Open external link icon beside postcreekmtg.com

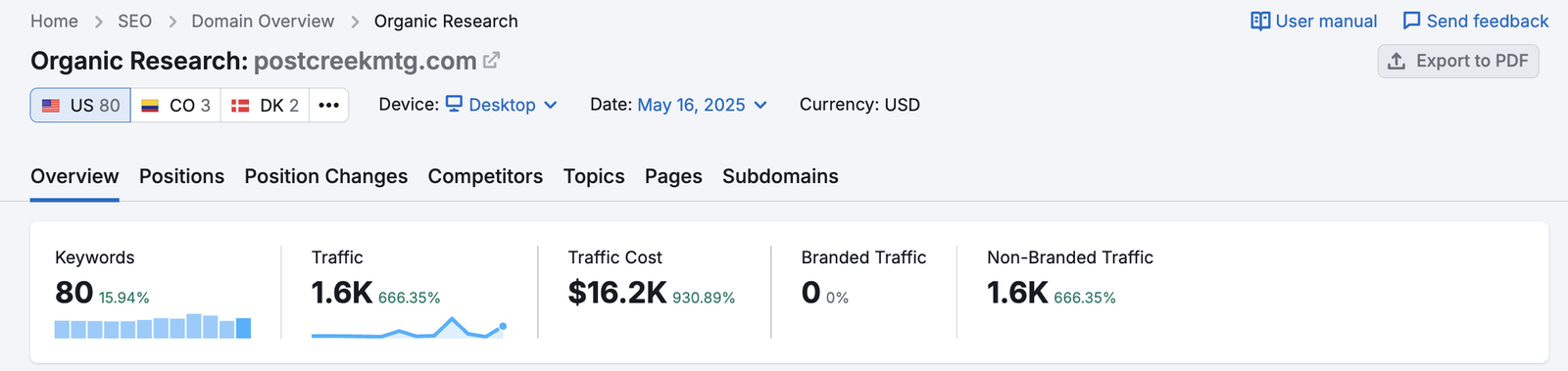coord(492,61)
